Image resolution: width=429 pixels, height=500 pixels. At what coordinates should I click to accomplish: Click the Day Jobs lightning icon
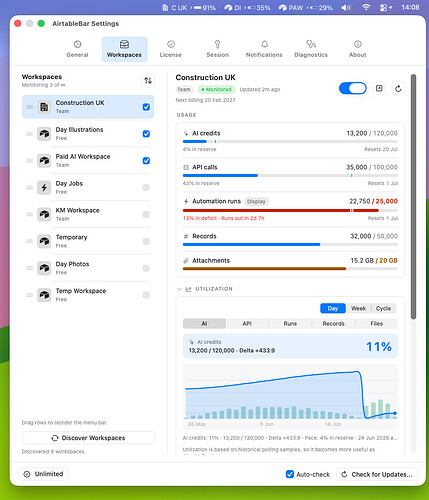(x=44, y=187)
